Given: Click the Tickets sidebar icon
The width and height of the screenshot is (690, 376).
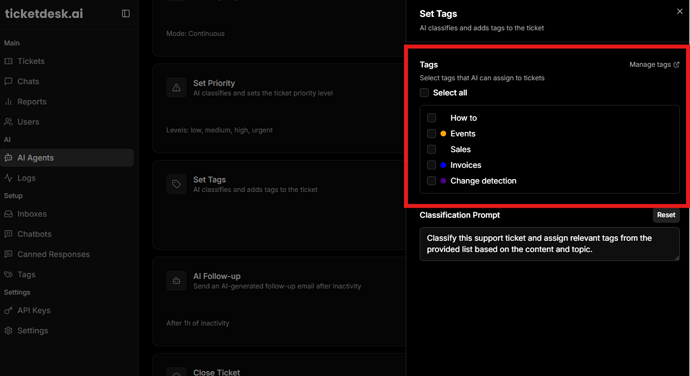Looking at the screenshot, I should tap(8, 61).
